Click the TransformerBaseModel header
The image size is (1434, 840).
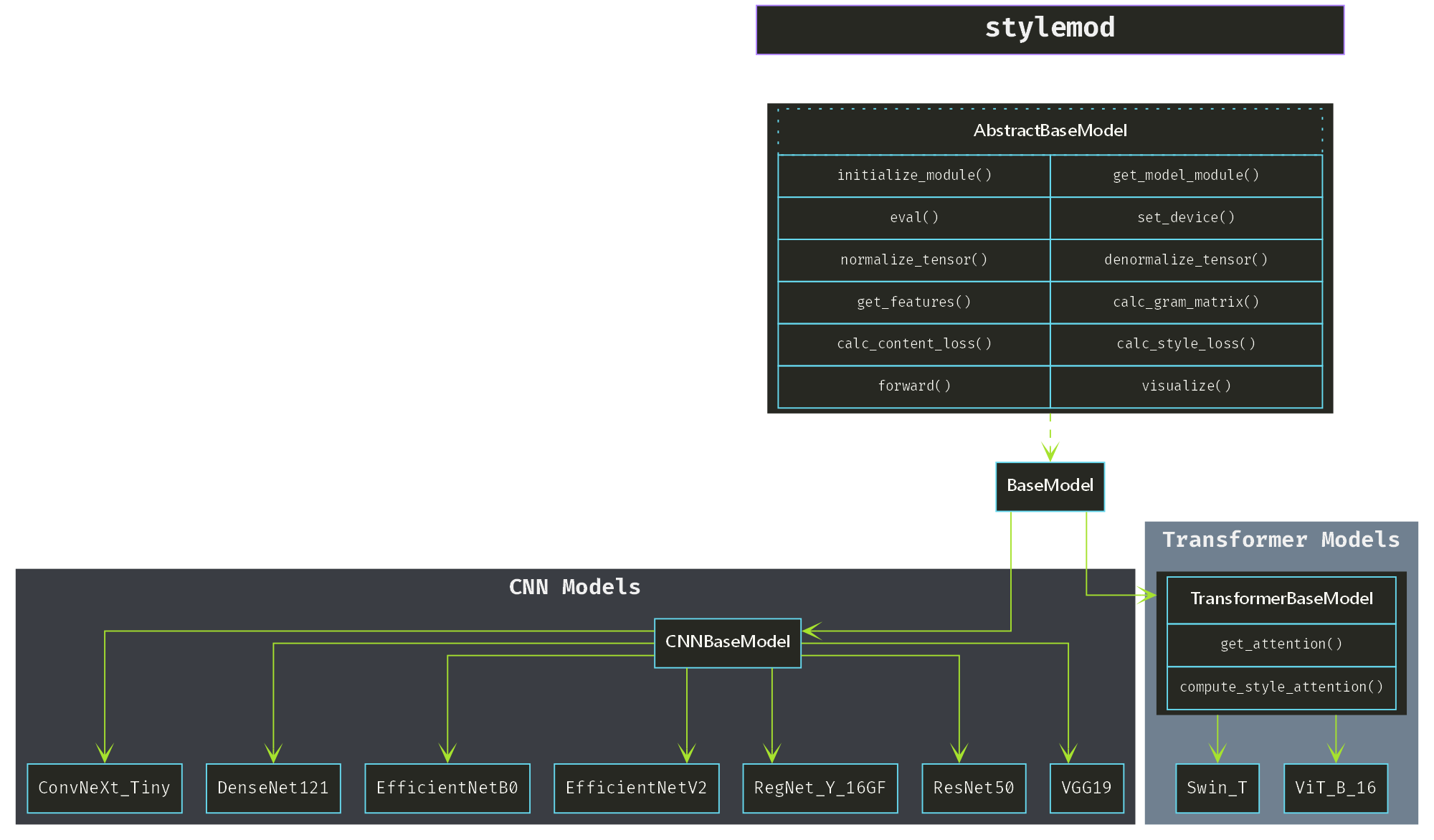[1281, 599]
